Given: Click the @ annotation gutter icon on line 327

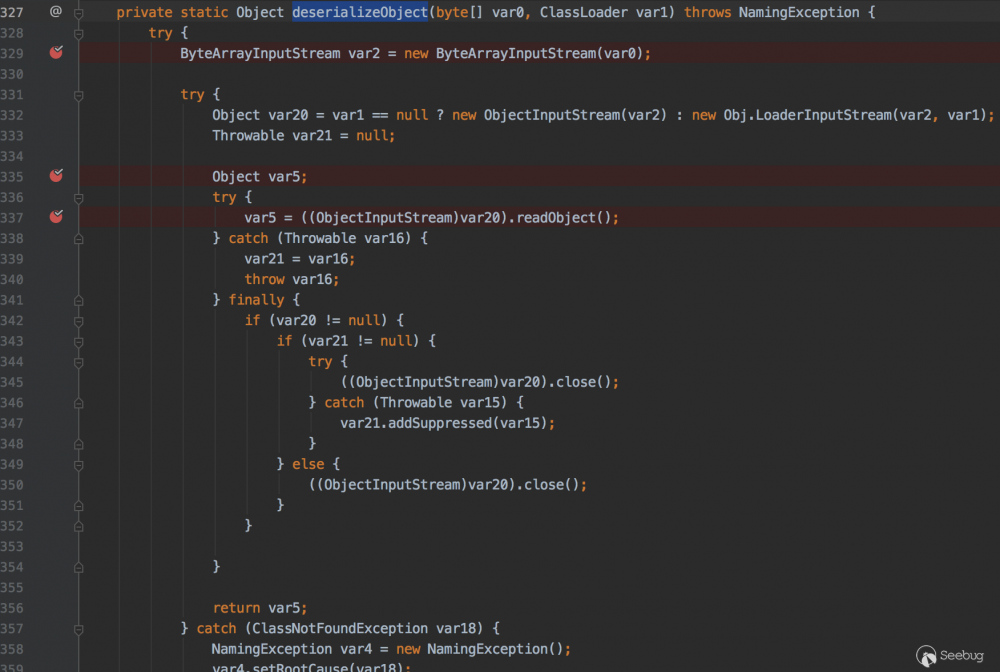Looking at the screenshot, I should [57, 11].
